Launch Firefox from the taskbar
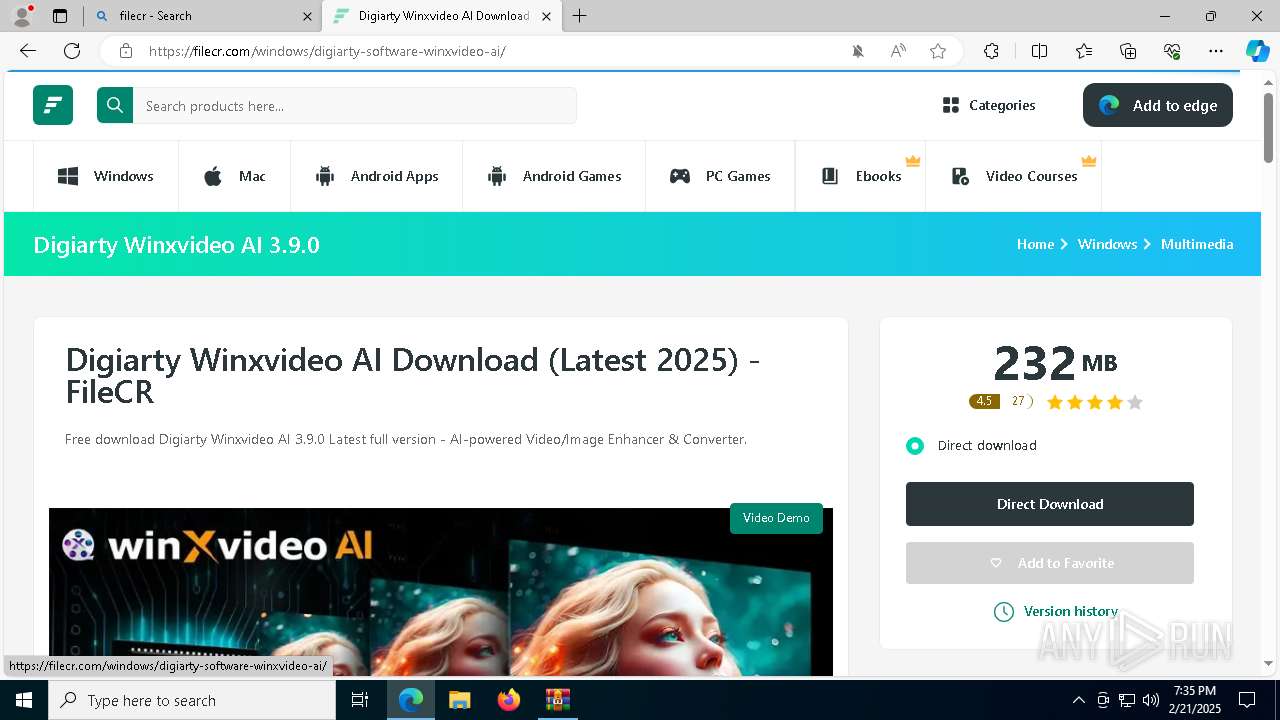 coord(509,700)
